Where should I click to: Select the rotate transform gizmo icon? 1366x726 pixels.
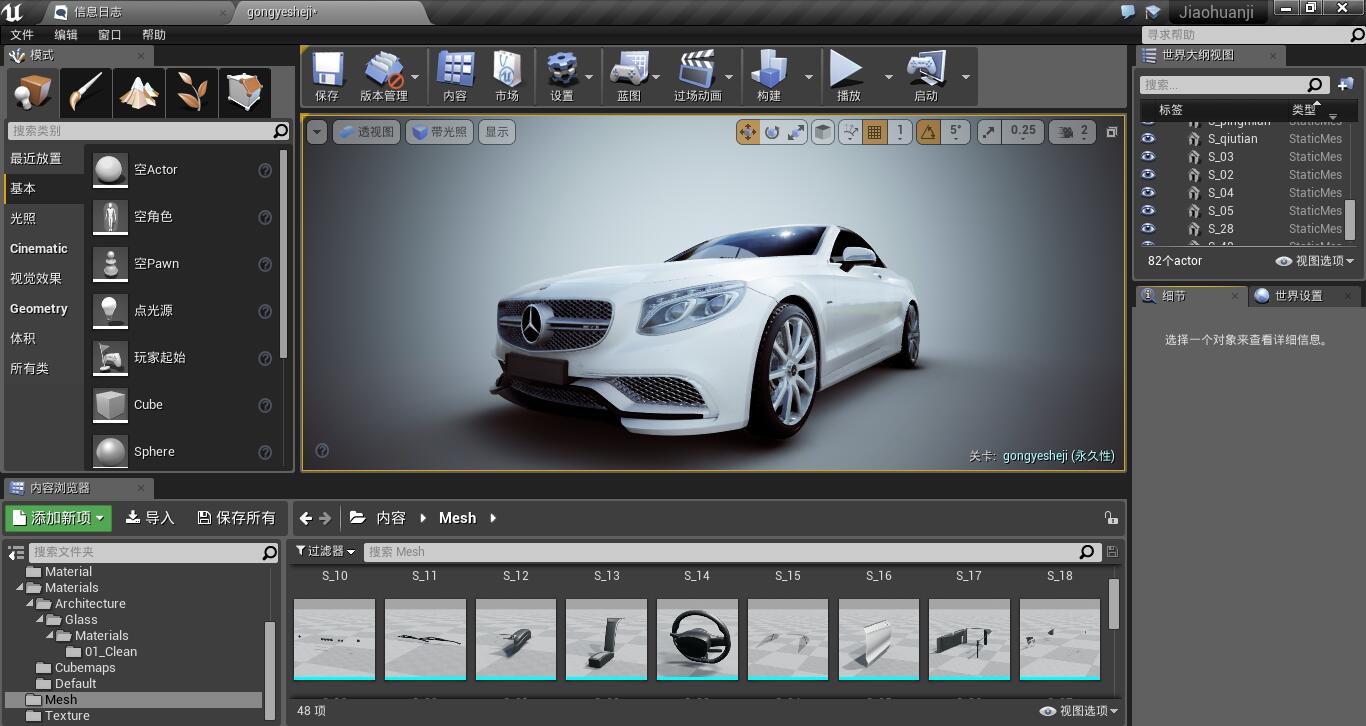[772, 132]
